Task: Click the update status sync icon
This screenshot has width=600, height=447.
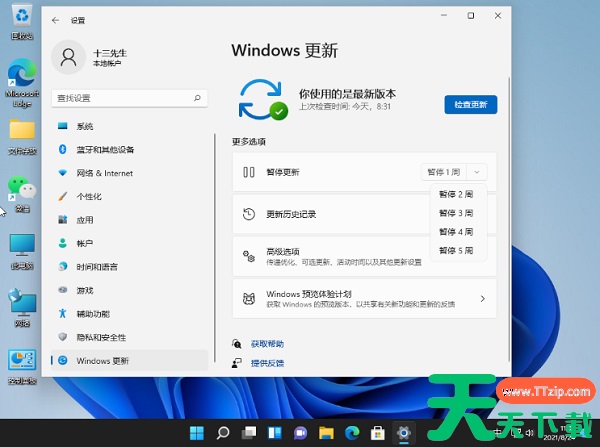Action: (x=263, y=100)
